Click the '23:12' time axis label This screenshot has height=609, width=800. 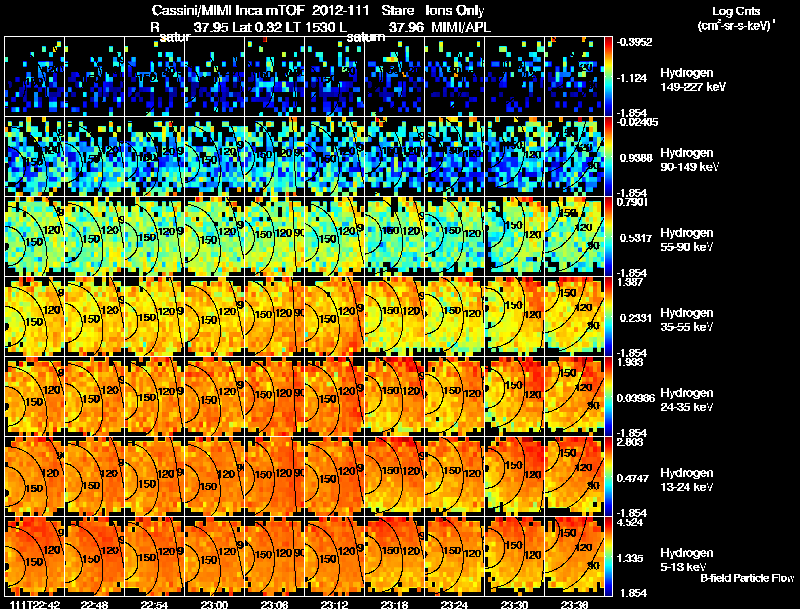(x=334, y=604)
